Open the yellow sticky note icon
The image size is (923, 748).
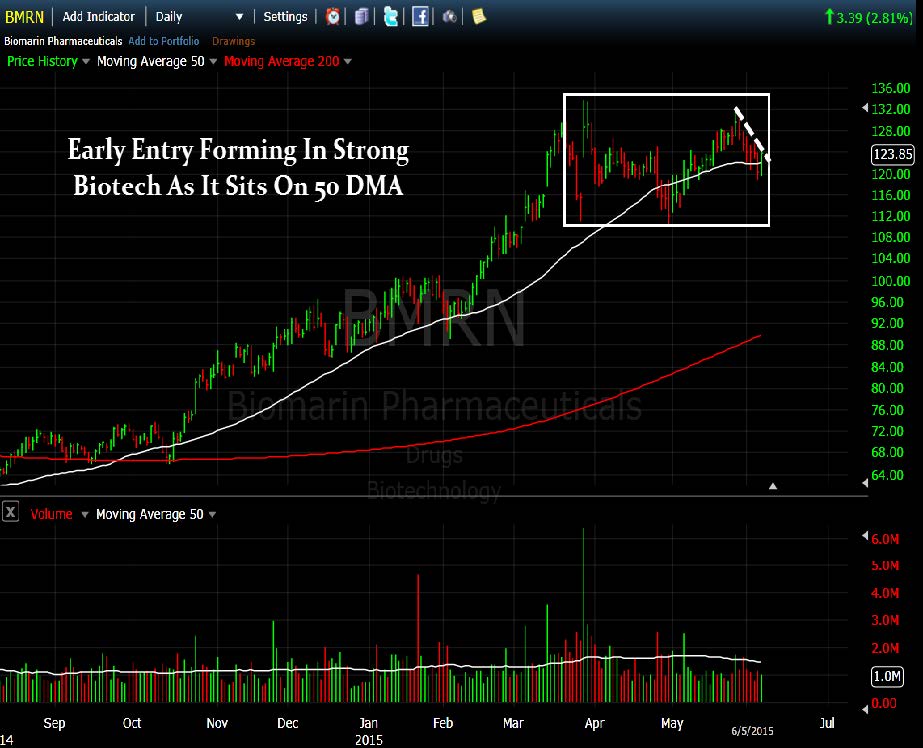479,16
